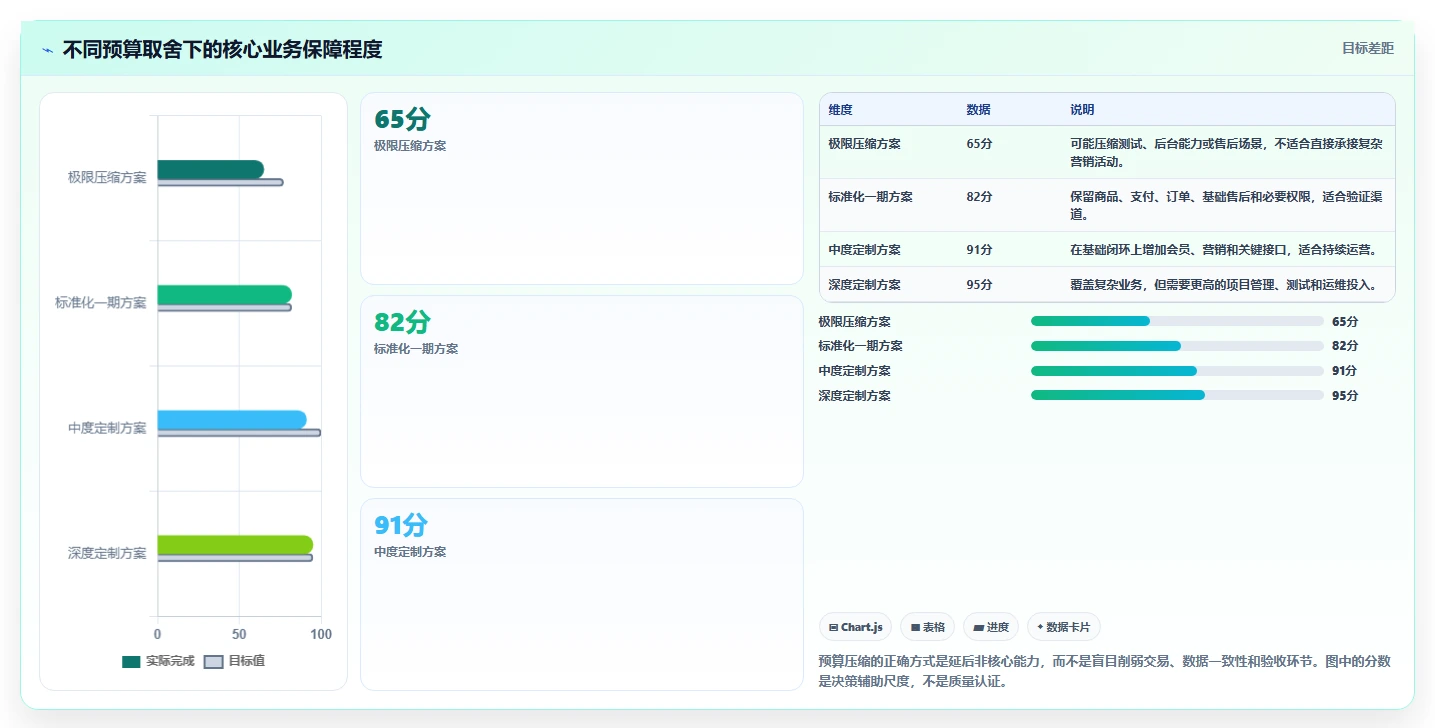
Task: Click the 50 tick on the chart axis
Action: coord(239,634)
